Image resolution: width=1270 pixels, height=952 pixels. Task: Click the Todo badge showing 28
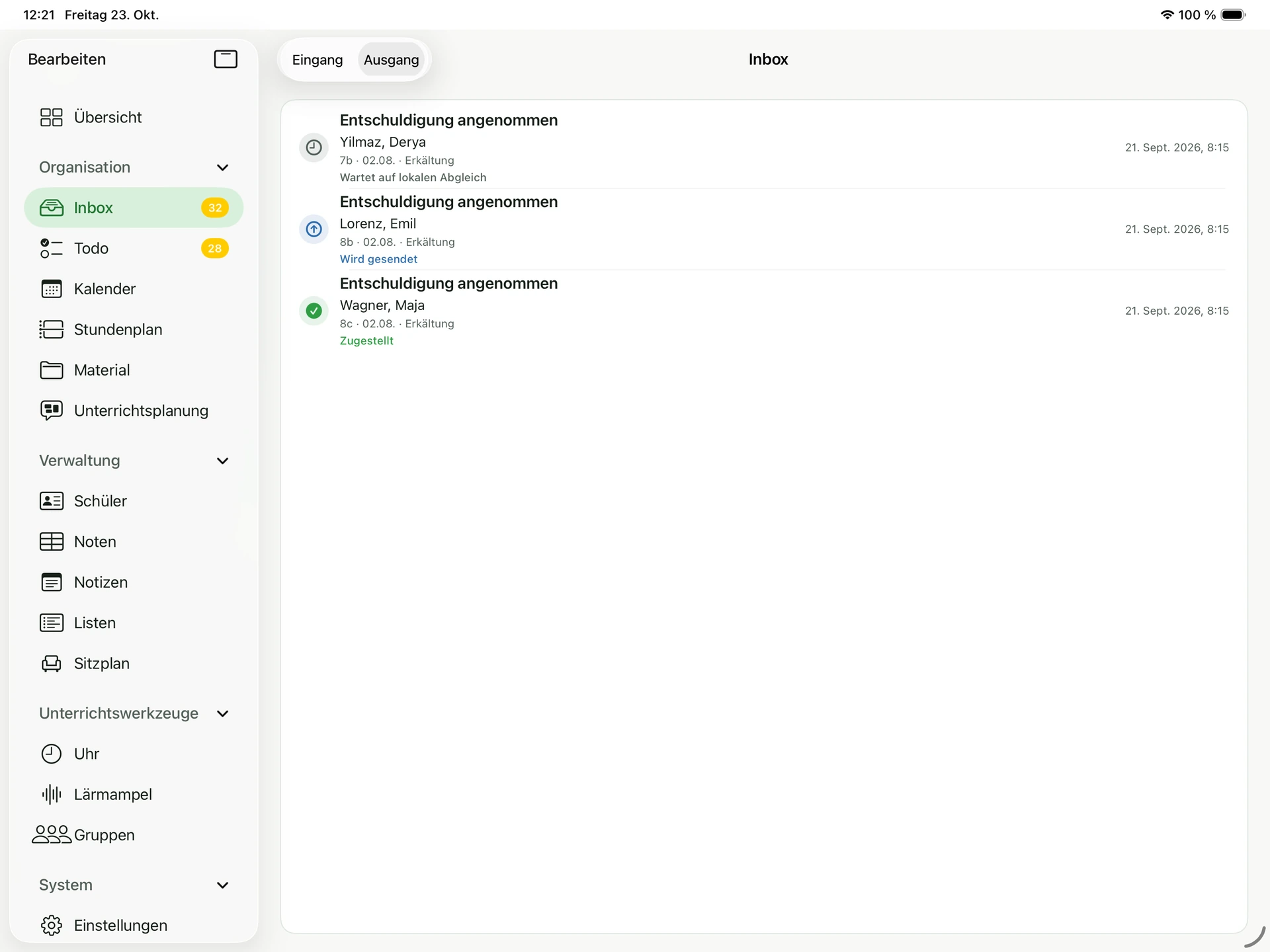tap(215, 249)
